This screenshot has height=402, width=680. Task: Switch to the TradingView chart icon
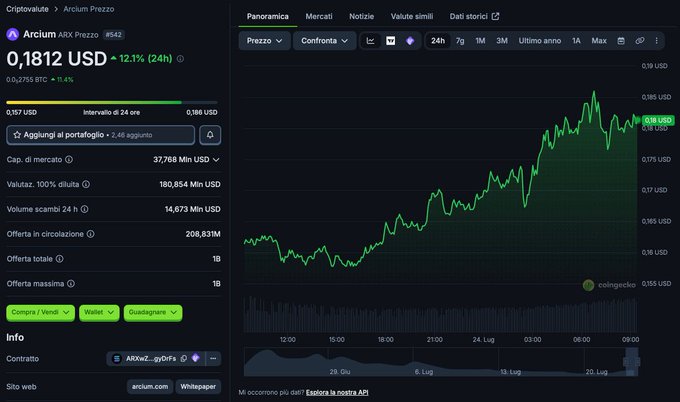click(x=390, y=41)
